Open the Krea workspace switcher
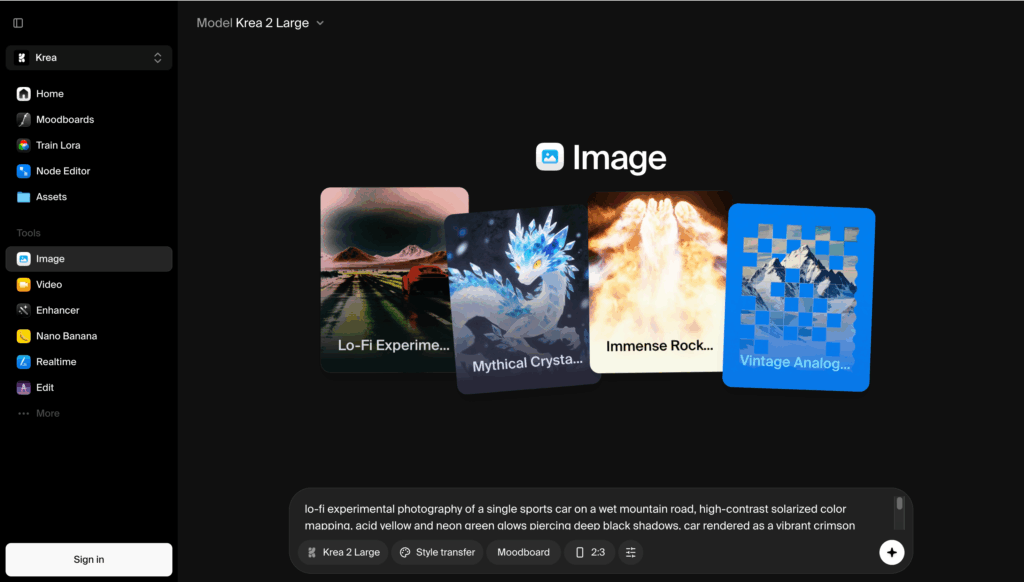 89,57
